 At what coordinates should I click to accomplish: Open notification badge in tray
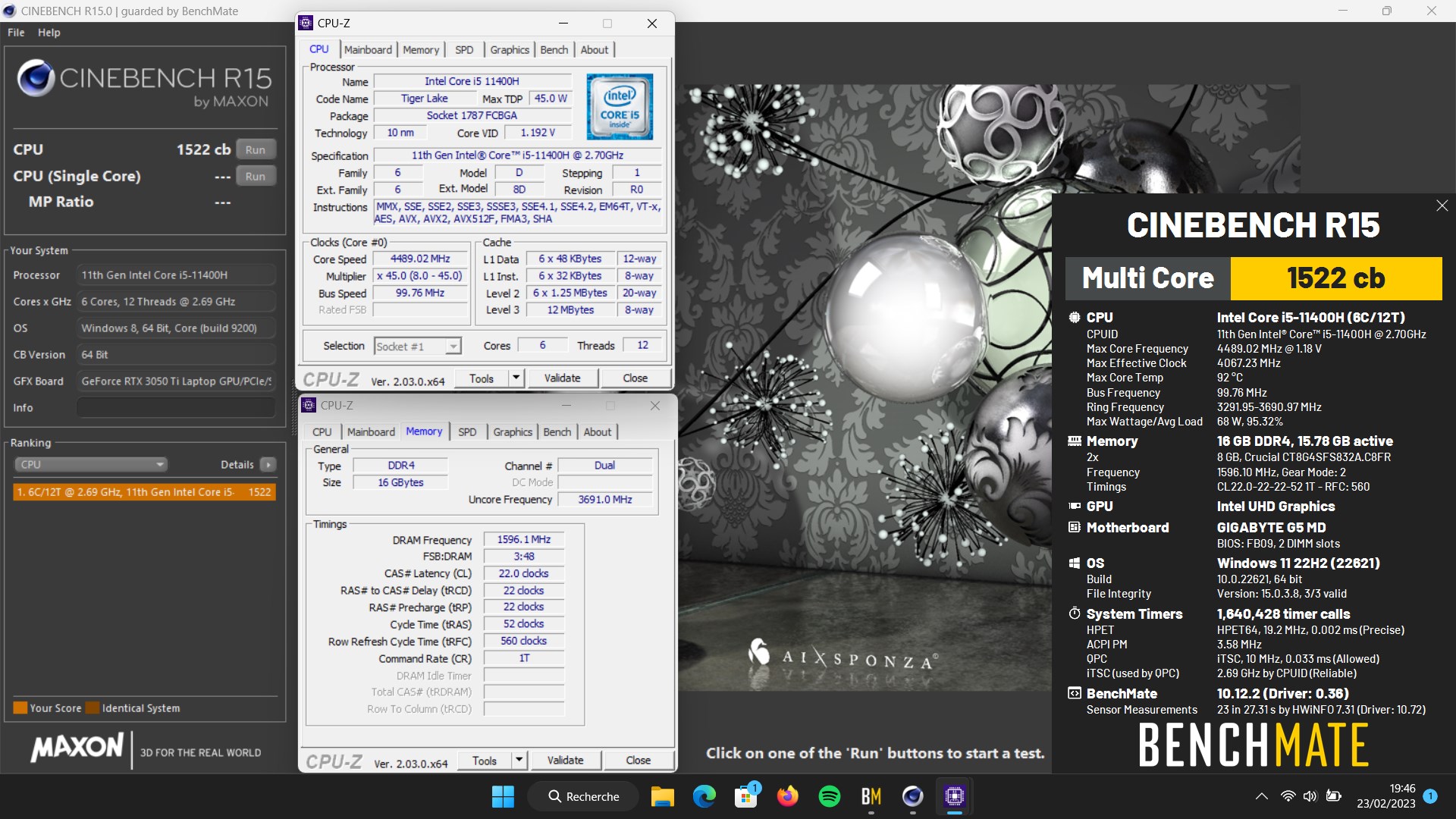(1430, 796)
